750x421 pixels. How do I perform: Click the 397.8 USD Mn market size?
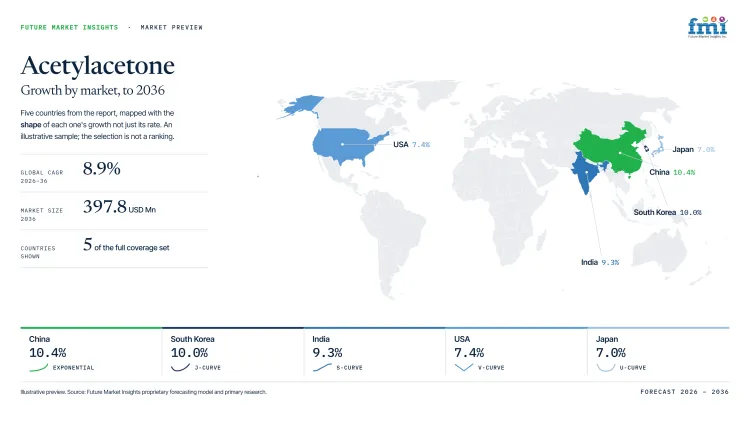[x=119, y=207]
